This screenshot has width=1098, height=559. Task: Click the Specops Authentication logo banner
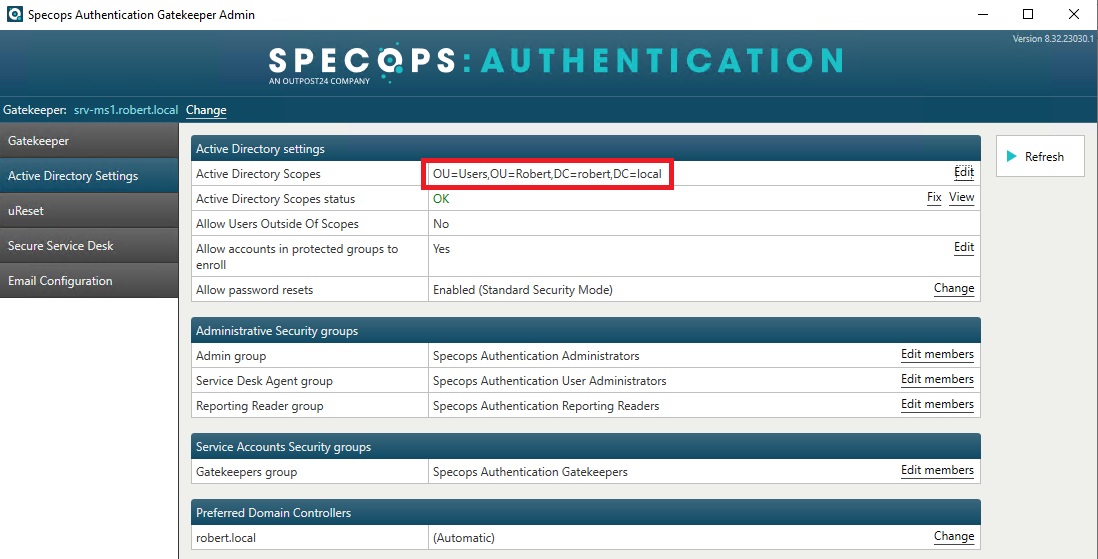coord(555,64)
